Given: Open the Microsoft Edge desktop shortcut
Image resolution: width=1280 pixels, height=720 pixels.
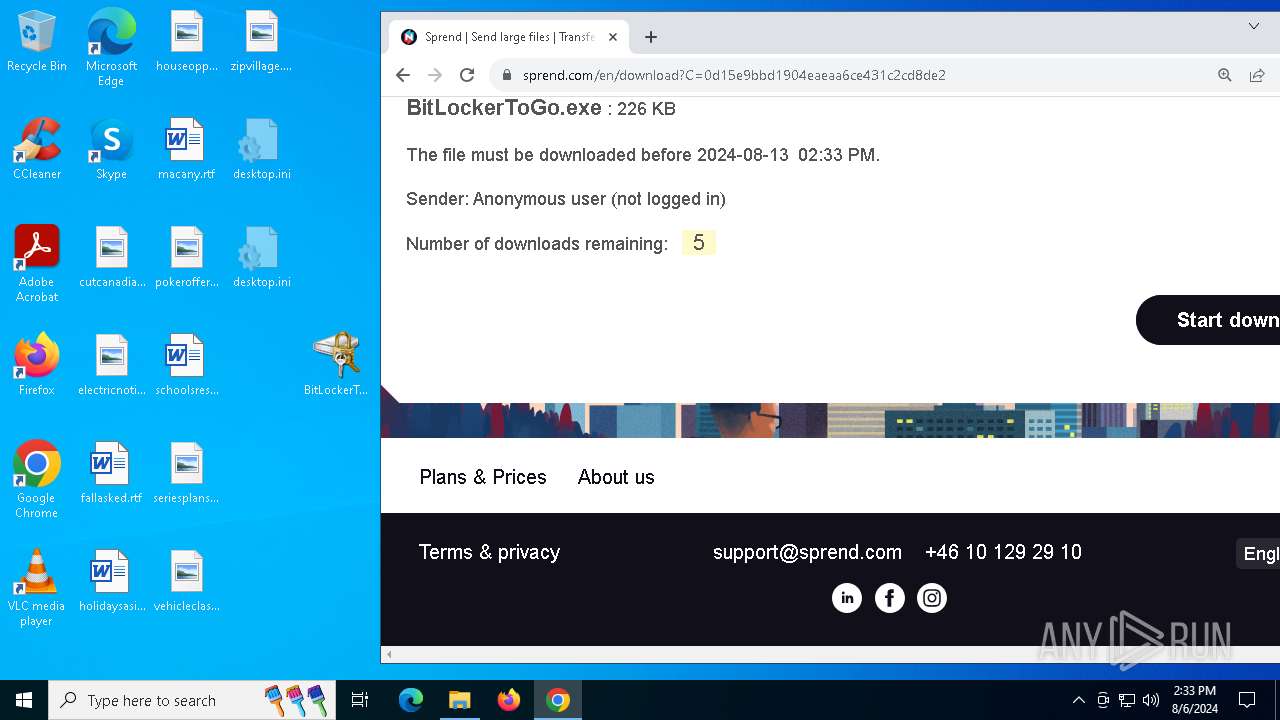Looking at the screenshot, I should 111,47.
